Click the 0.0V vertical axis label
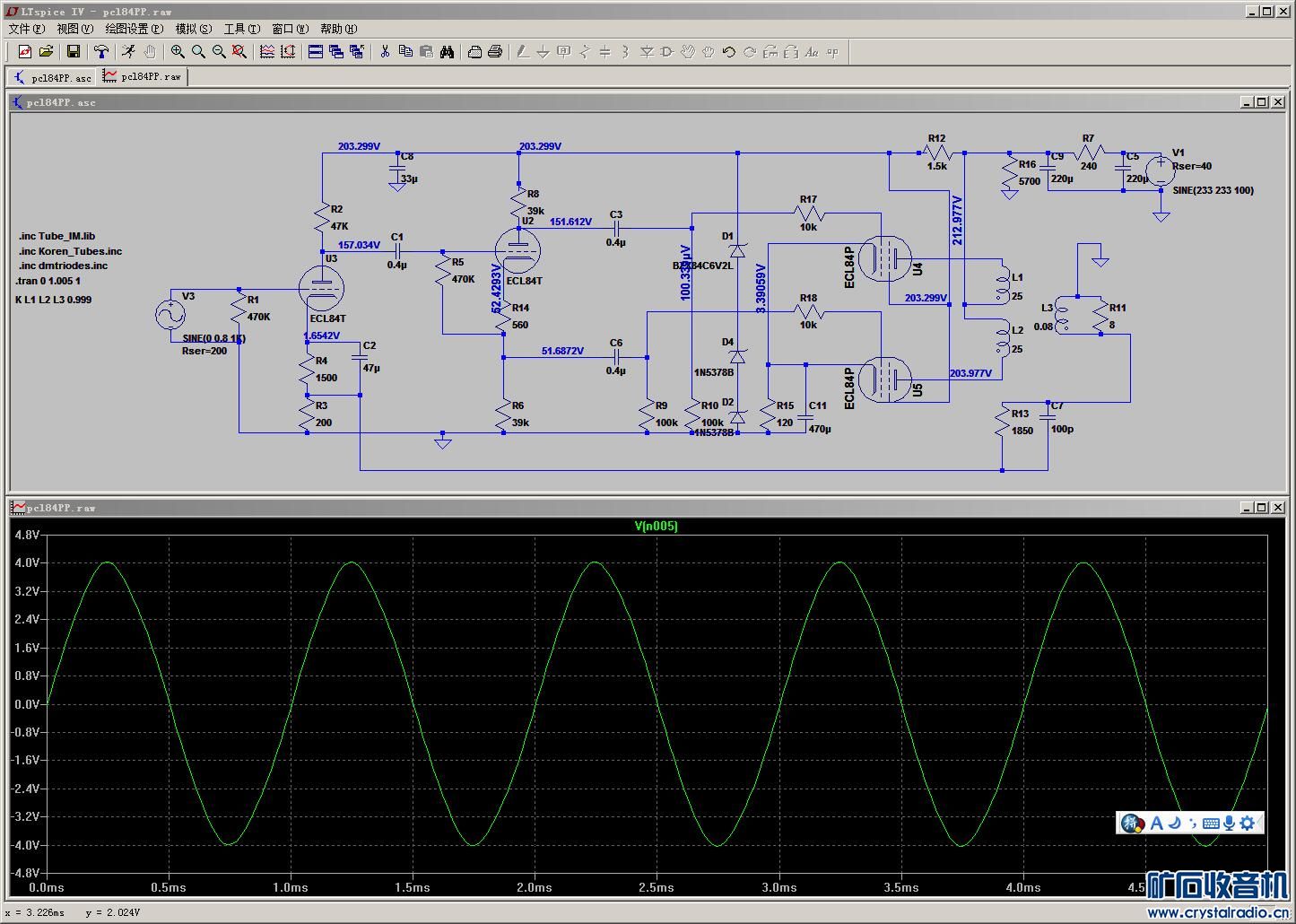Viewport: 1296px width, 924px height. (x=27, y=704)
